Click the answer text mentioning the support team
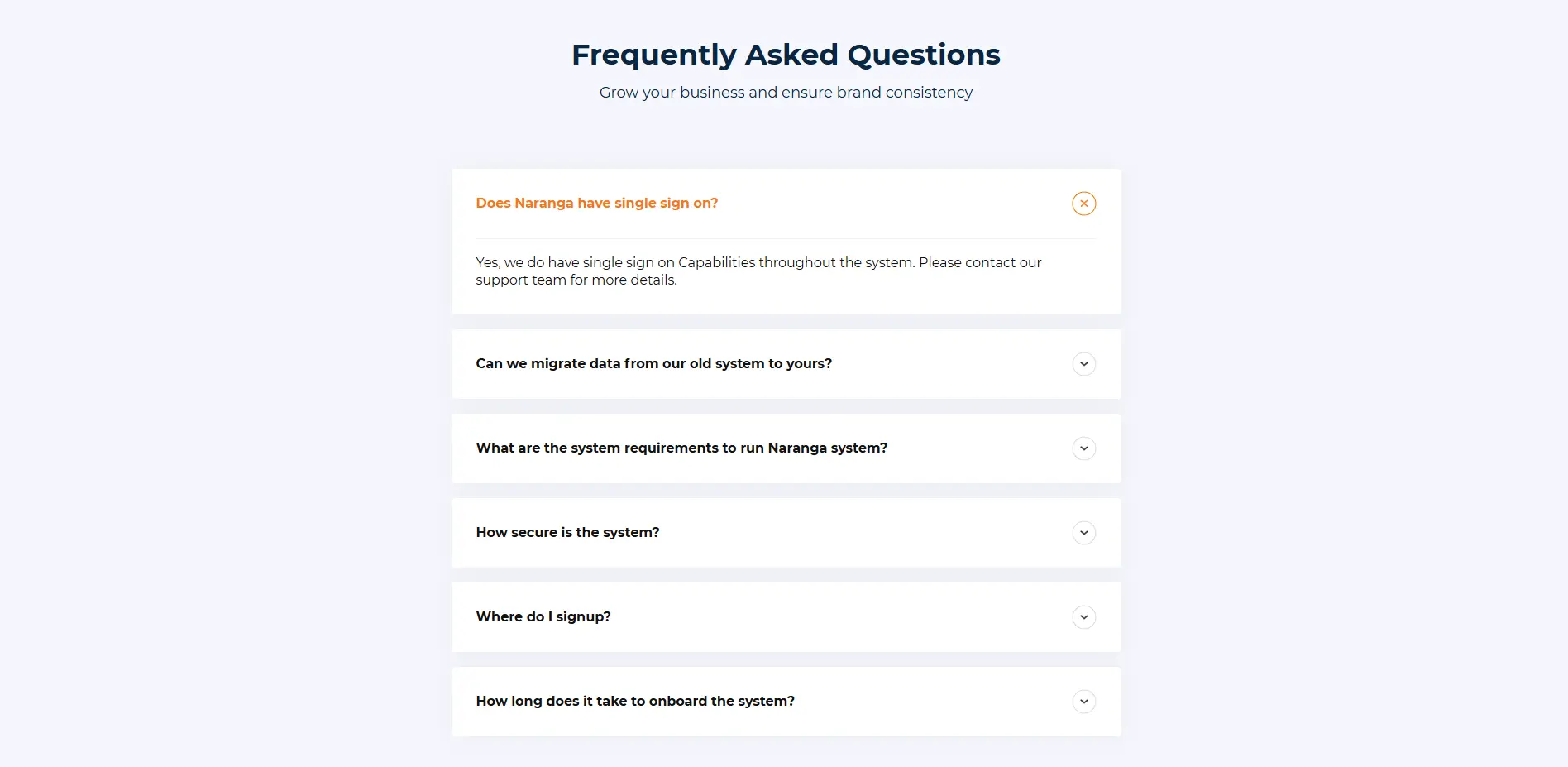 point(758,271)
